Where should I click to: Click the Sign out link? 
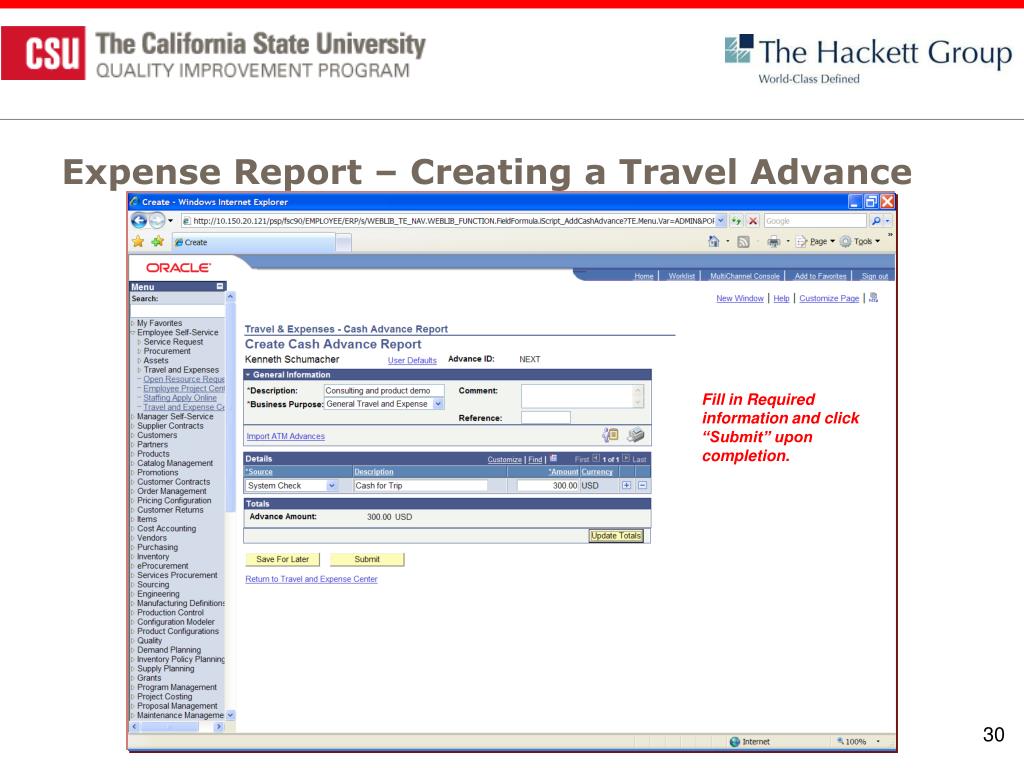874,276
